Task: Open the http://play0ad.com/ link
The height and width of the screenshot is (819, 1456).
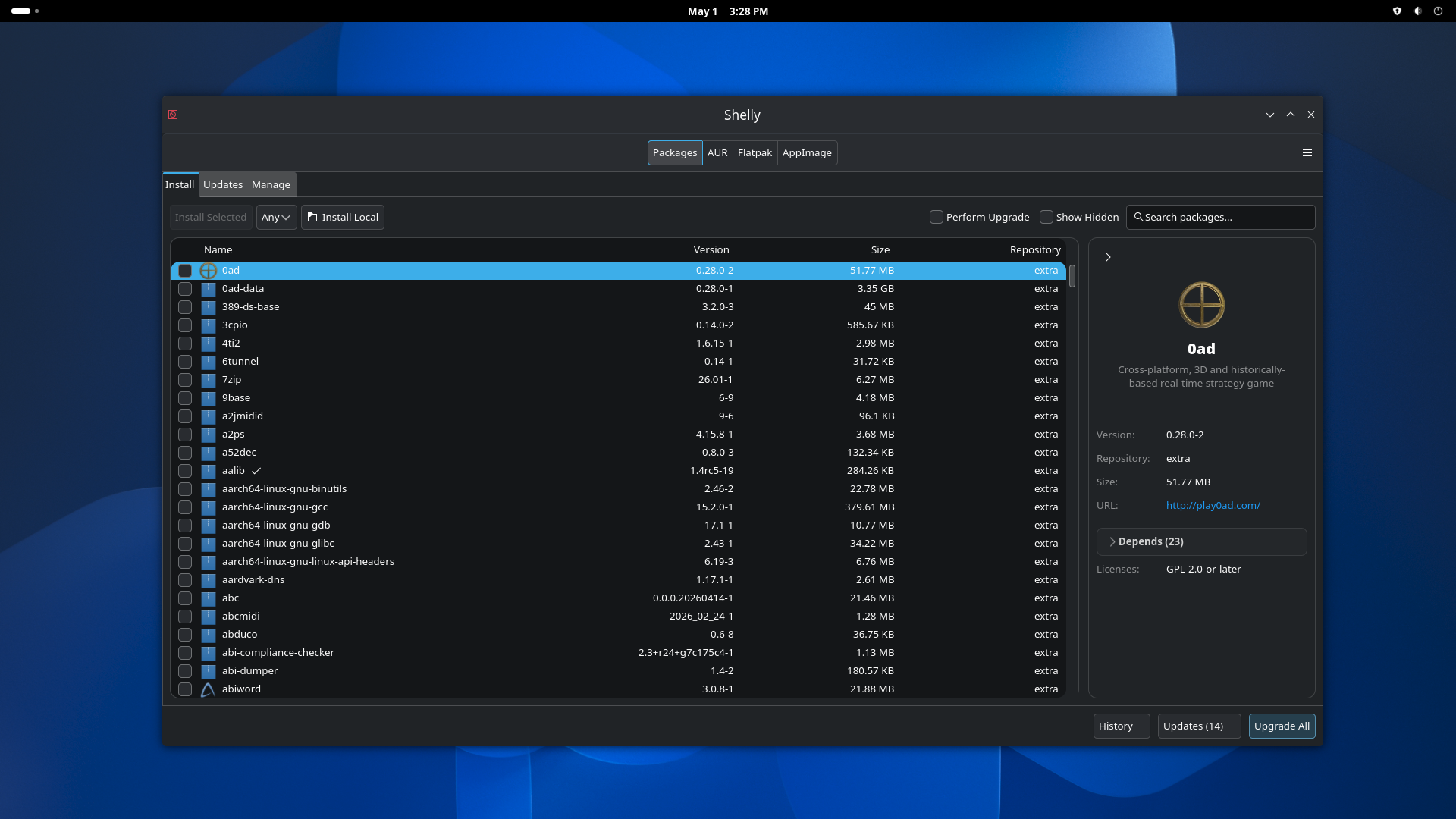Action: click(1213, 505)
